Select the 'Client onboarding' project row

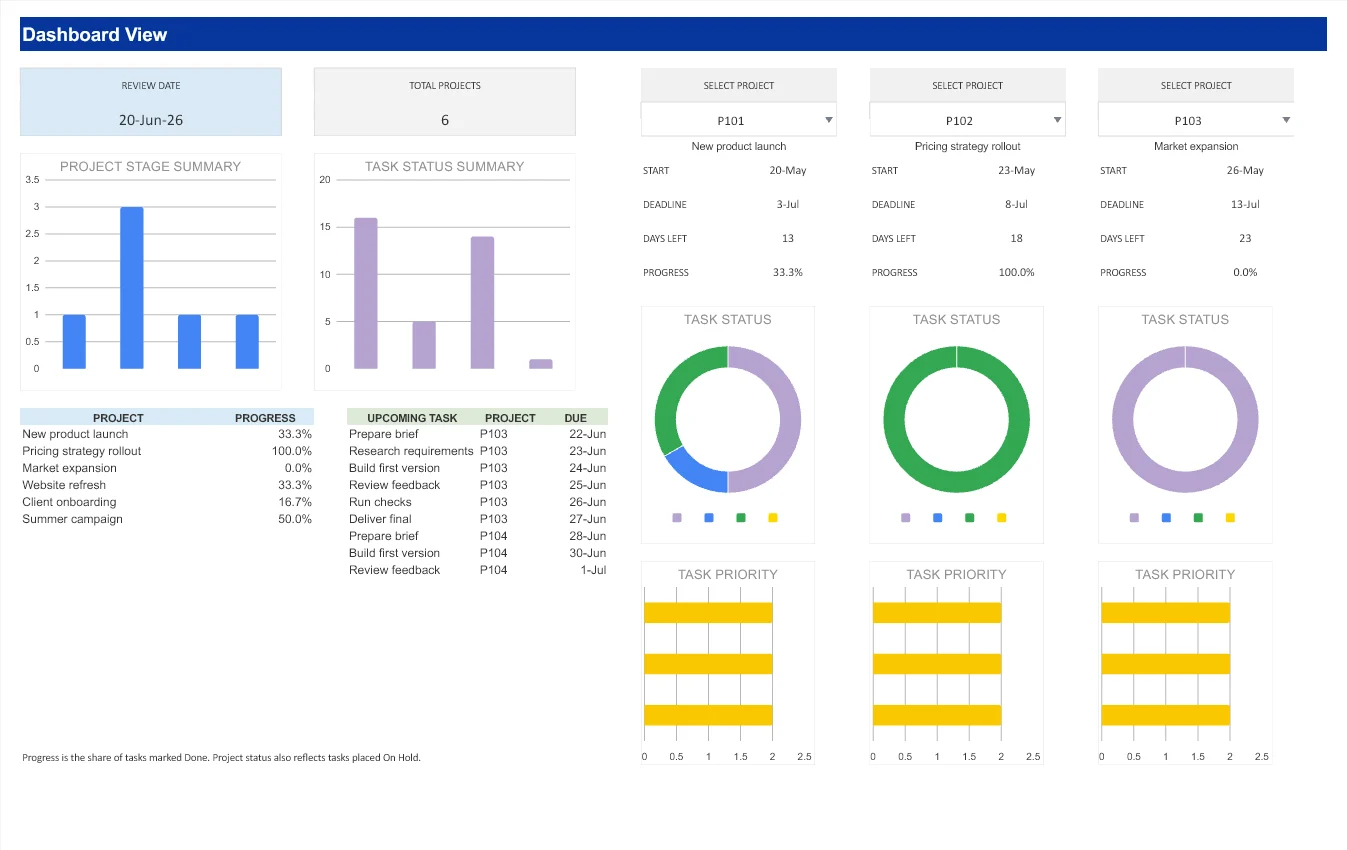(x=167, y=502)
